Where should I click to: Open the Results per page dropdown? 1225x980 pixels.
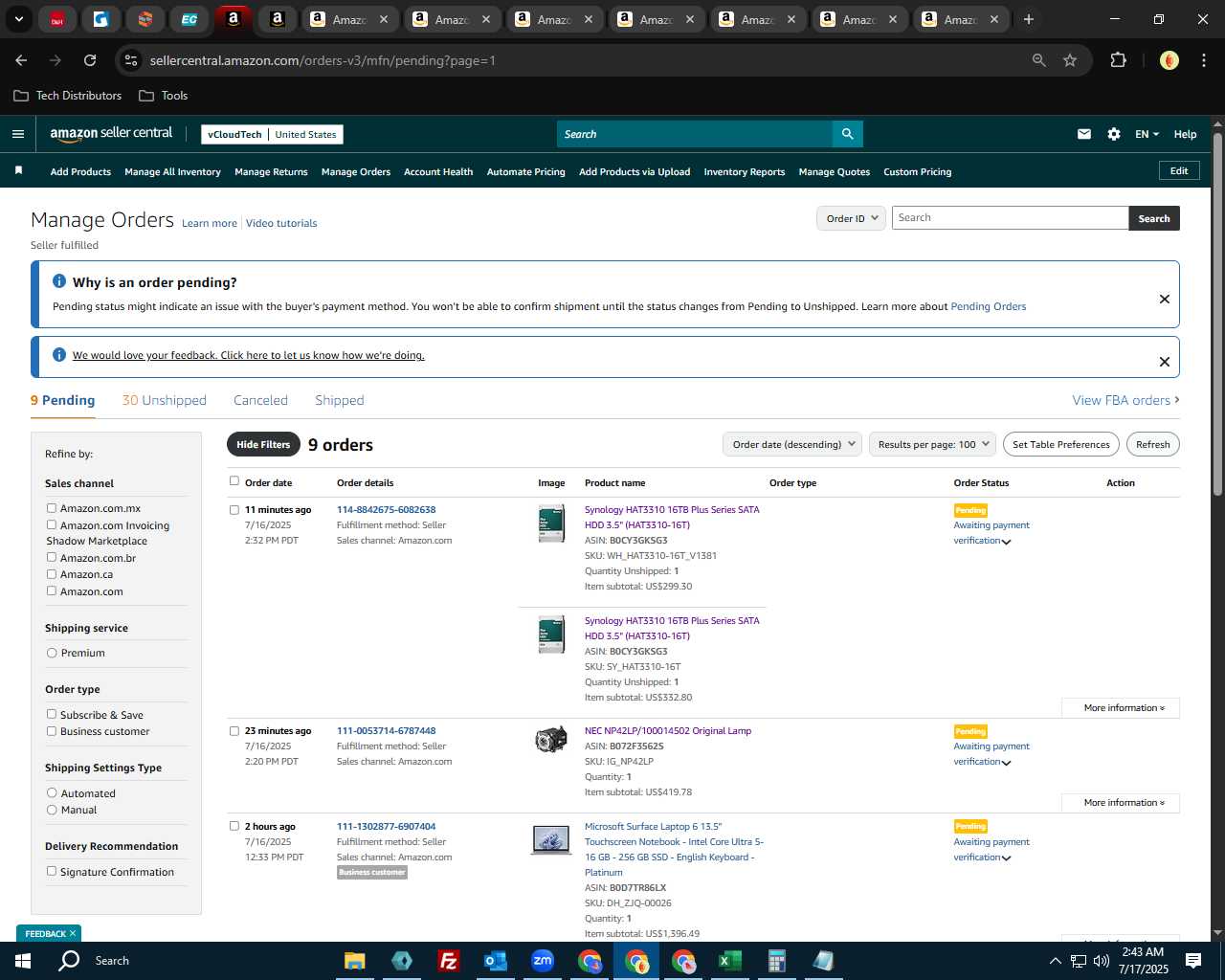click(x=932, y=444)
